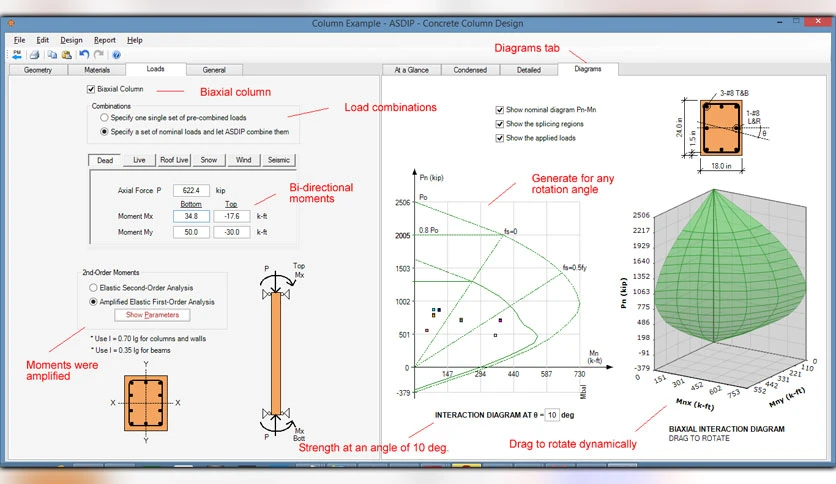Click Moment My Top field -30.0

click(231, 232)
